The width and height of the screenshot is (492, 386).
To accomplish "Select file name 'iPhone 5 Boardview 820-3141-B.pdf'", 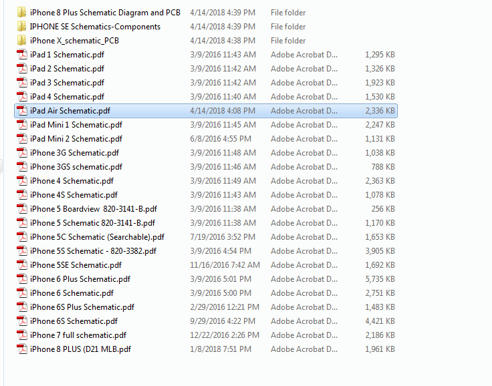I will coord(93,209).
